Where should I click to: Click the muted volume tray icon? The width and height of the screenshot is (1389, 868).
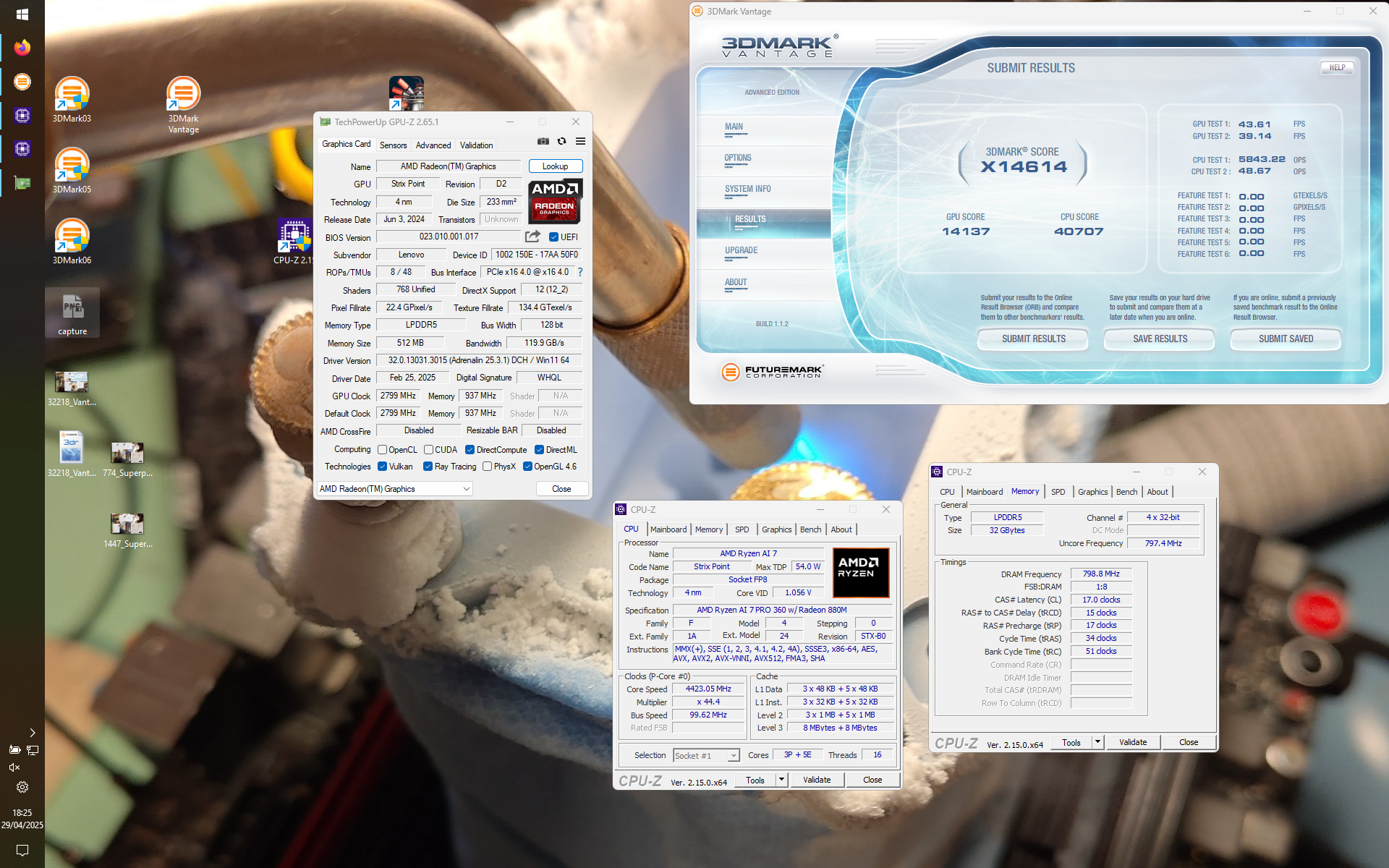tap(14, 767)
